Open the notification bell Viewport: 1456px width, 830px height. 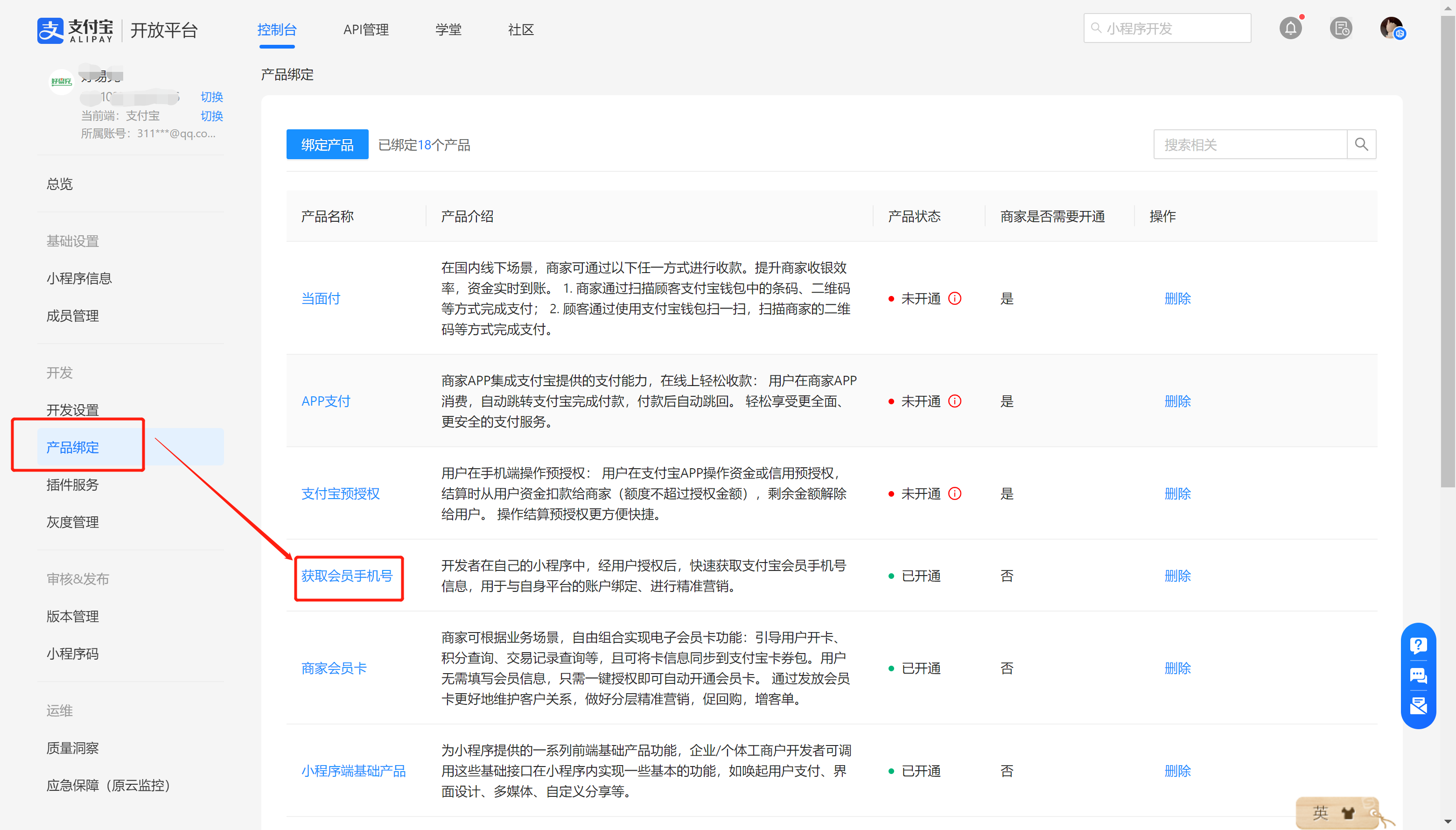coord(1291,28)
